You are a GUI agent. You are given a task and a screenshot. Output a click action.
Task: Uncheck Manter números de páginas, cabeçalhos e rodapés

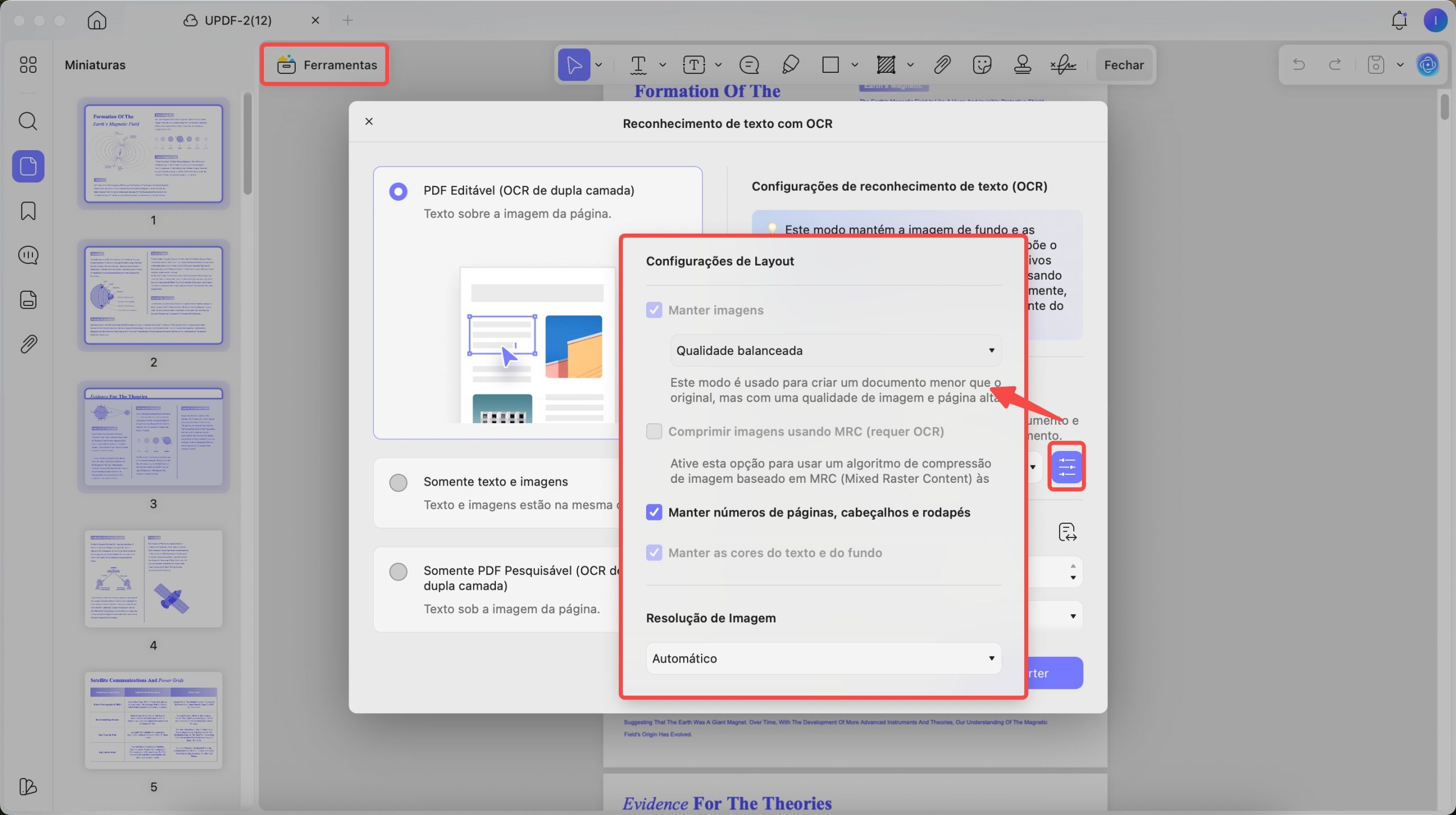point(654,512)
